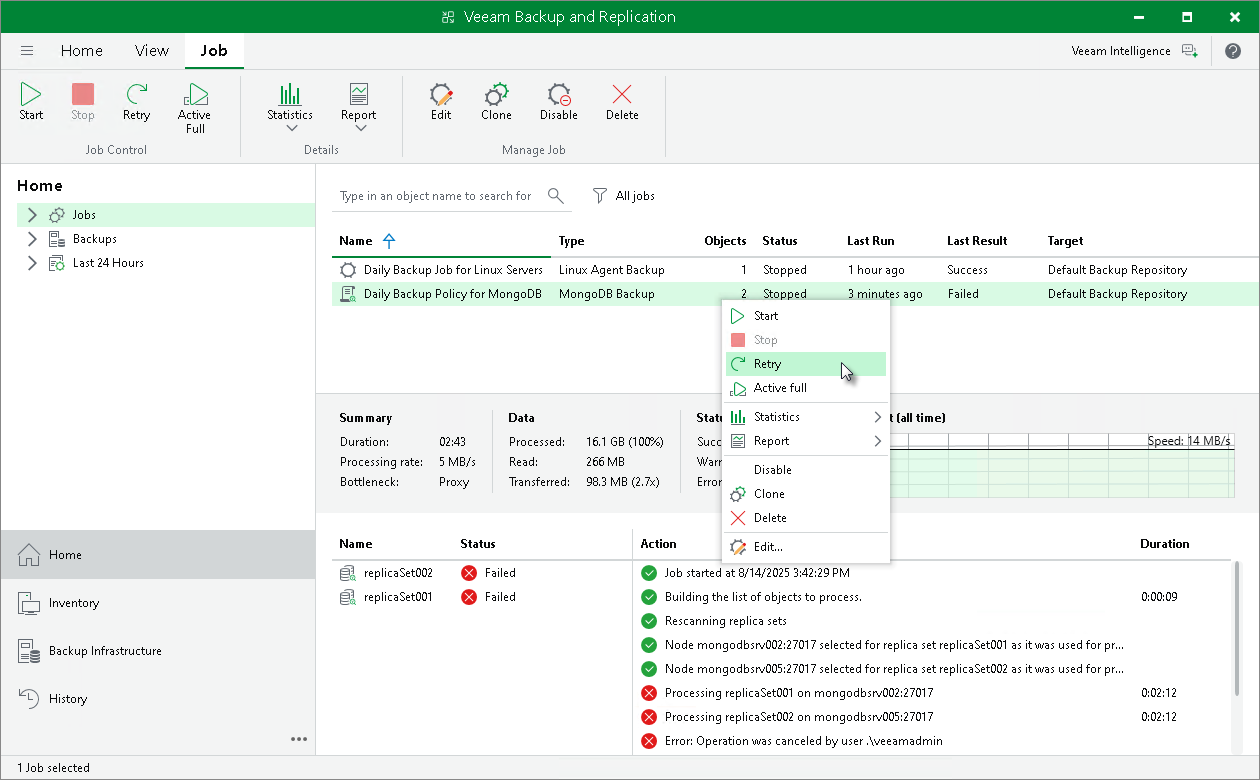Open the Backup Infrastructure view

click(106, 650)
